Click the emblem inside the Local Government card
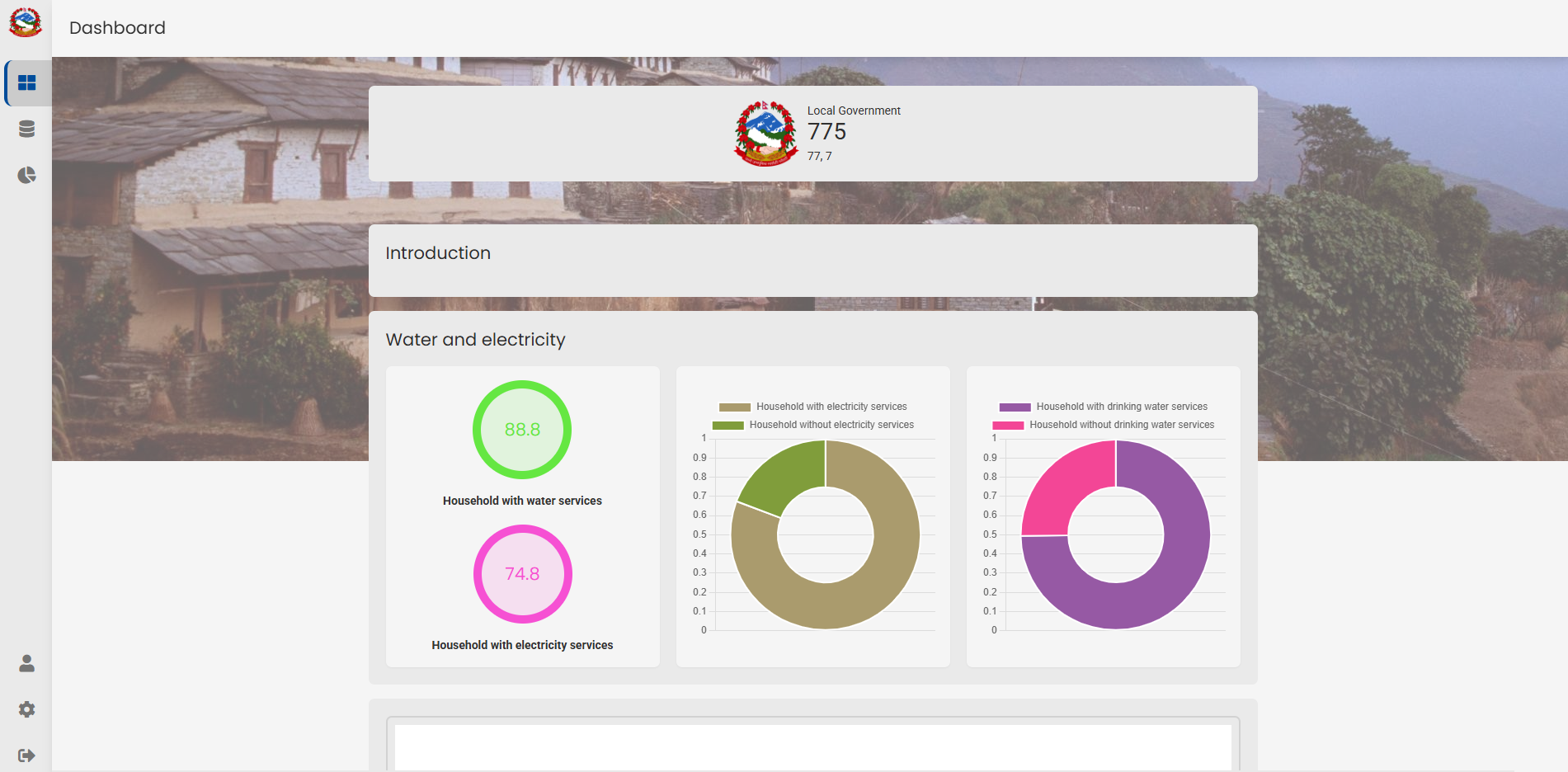The height and width of the screenshot is (772, 1568). coord(764,133)
